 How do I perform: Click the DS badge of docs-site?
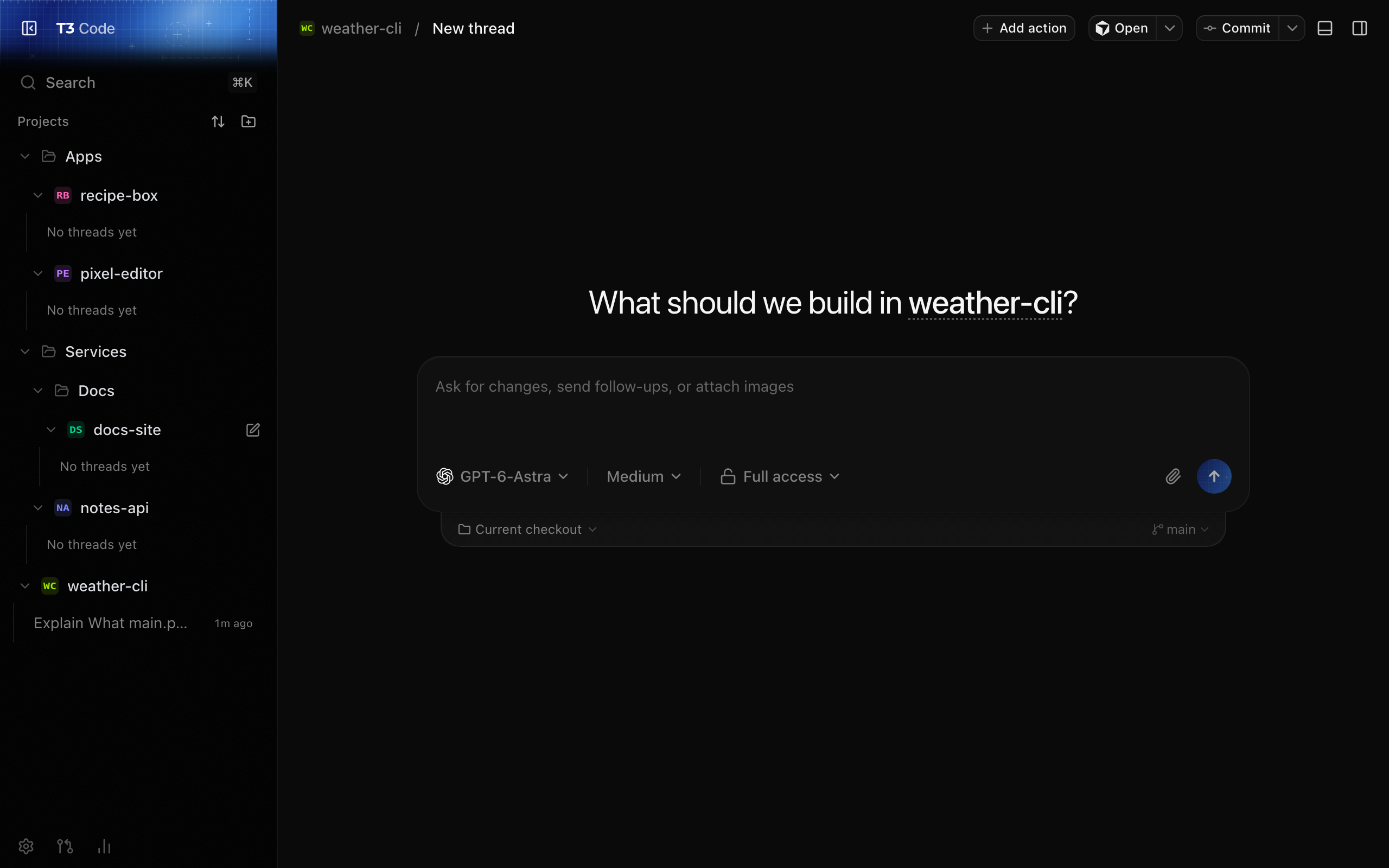[x=76, y=430]
